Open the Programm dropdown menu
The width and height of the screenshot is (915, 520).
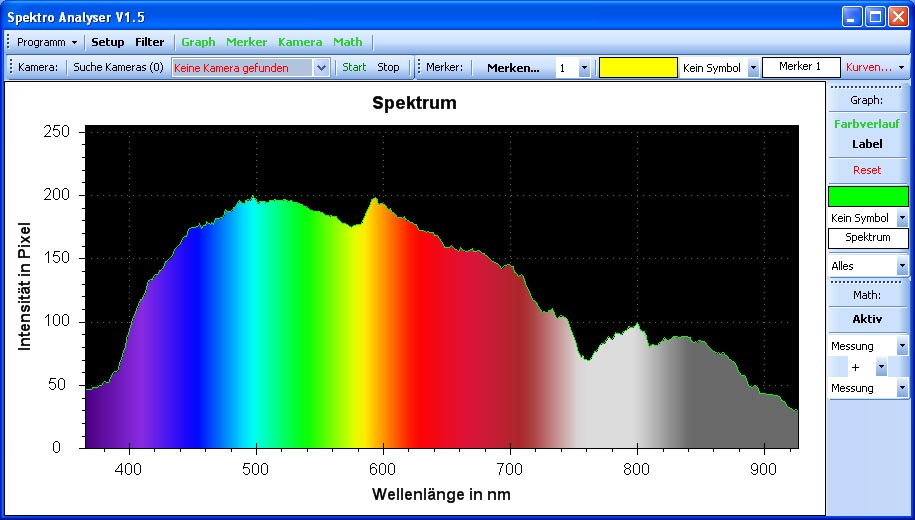point(46,42)
